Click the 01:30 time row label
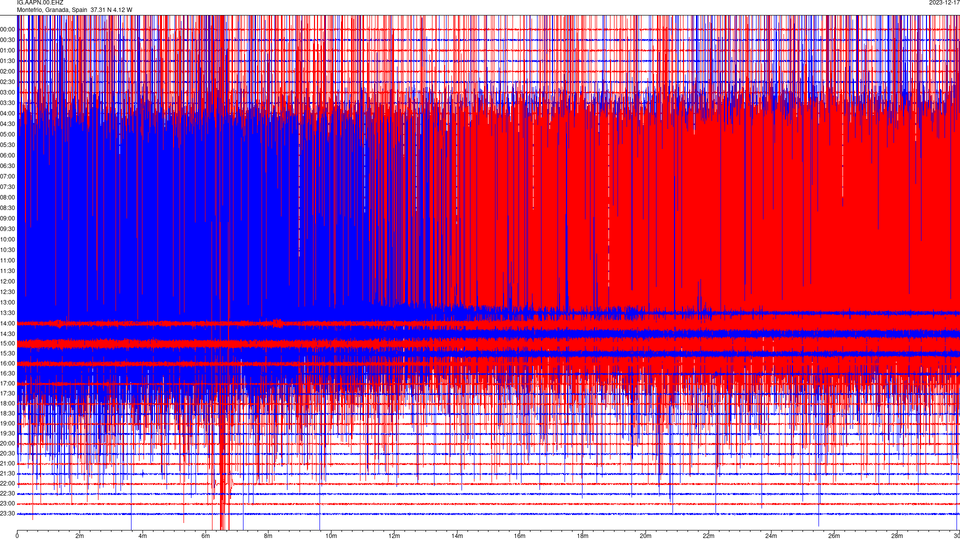 (x=7, y=61)
